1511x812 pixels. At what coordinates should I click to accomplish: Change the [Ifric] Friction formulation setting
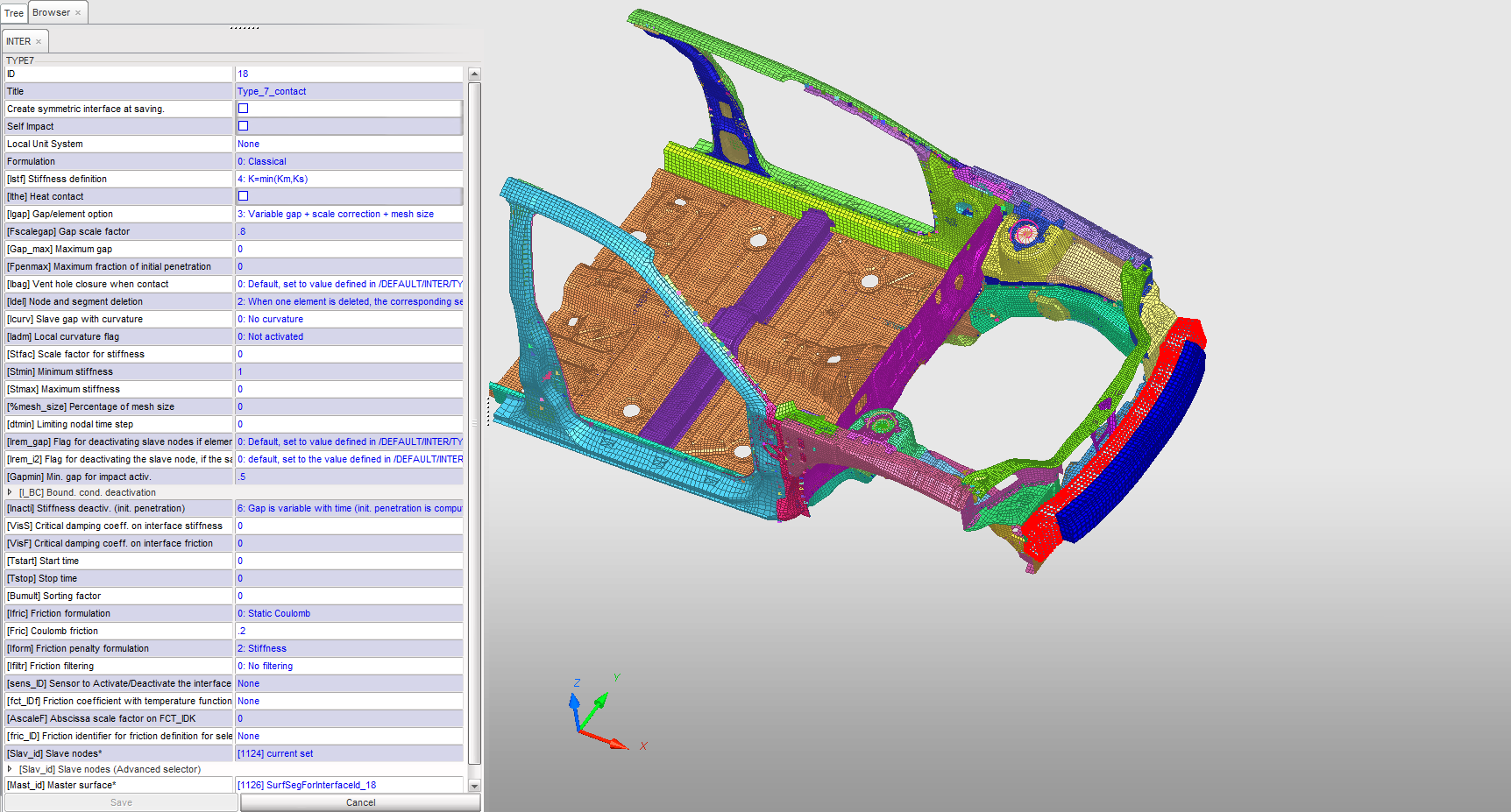tap(348, 613)
